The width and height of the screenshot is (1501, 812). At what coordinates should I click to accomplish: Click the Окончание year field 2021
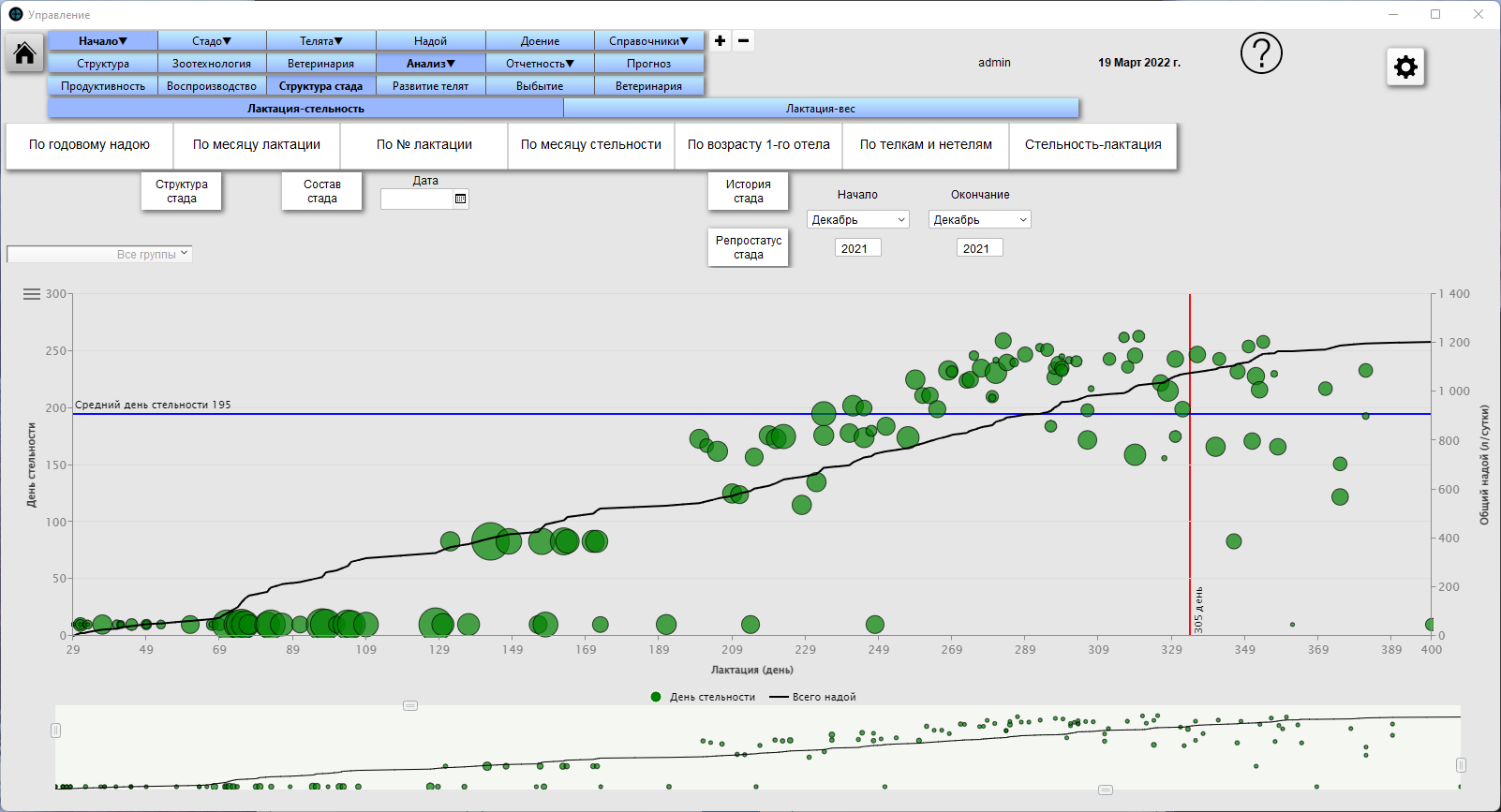980,248
